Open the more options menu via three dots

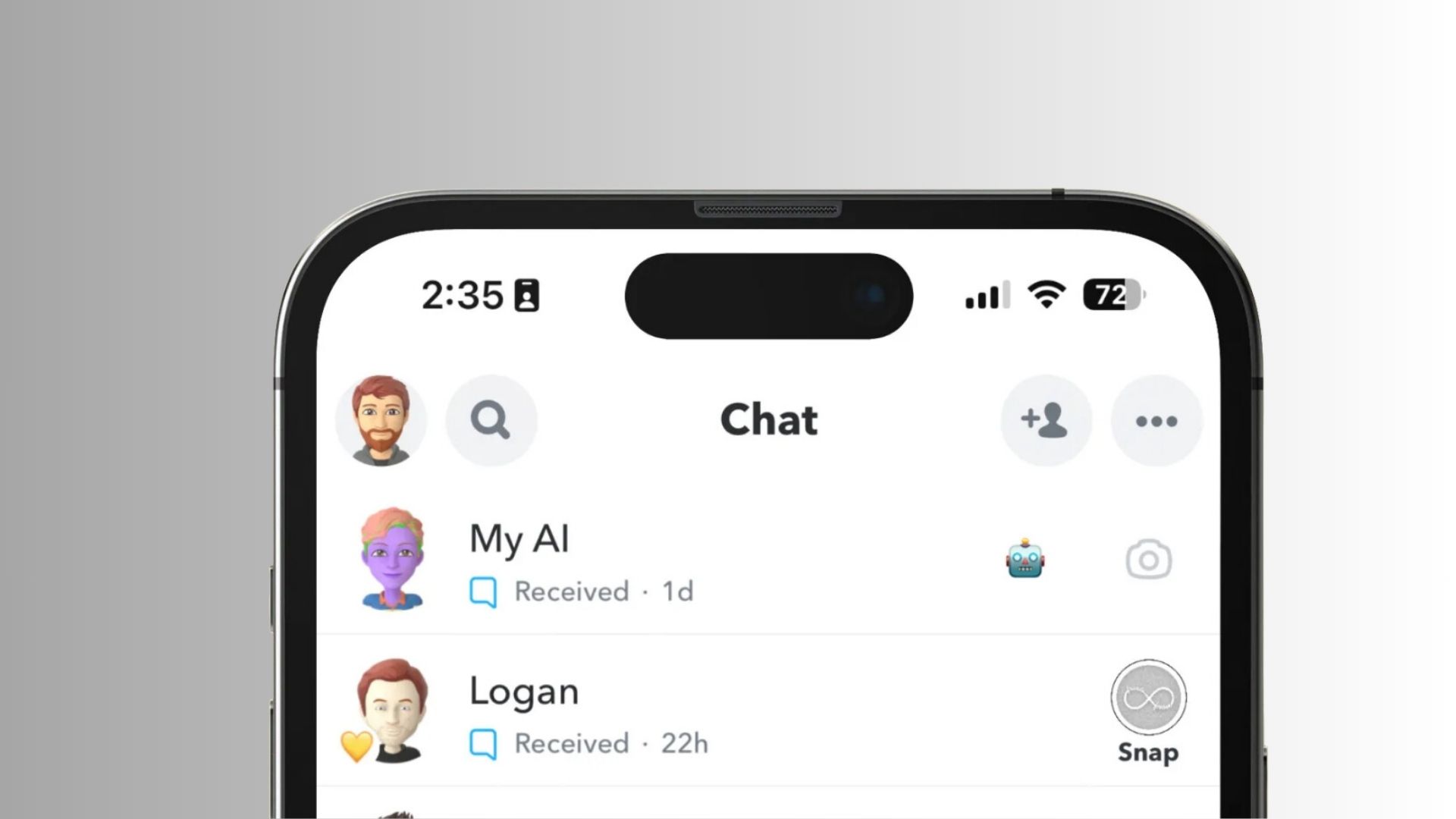tap(1156, 419)
